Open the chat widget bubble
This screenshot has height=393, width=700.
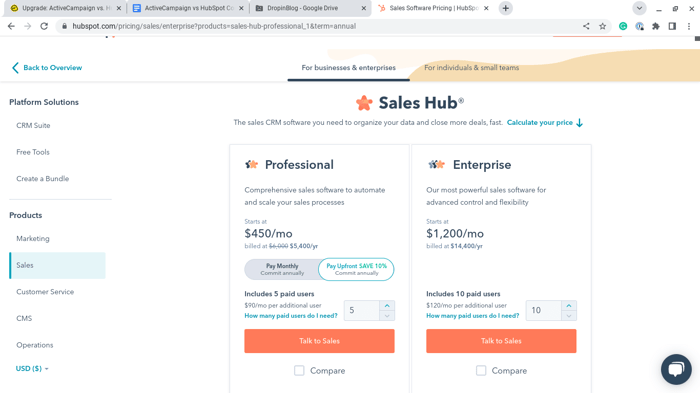tap(676, 369)
